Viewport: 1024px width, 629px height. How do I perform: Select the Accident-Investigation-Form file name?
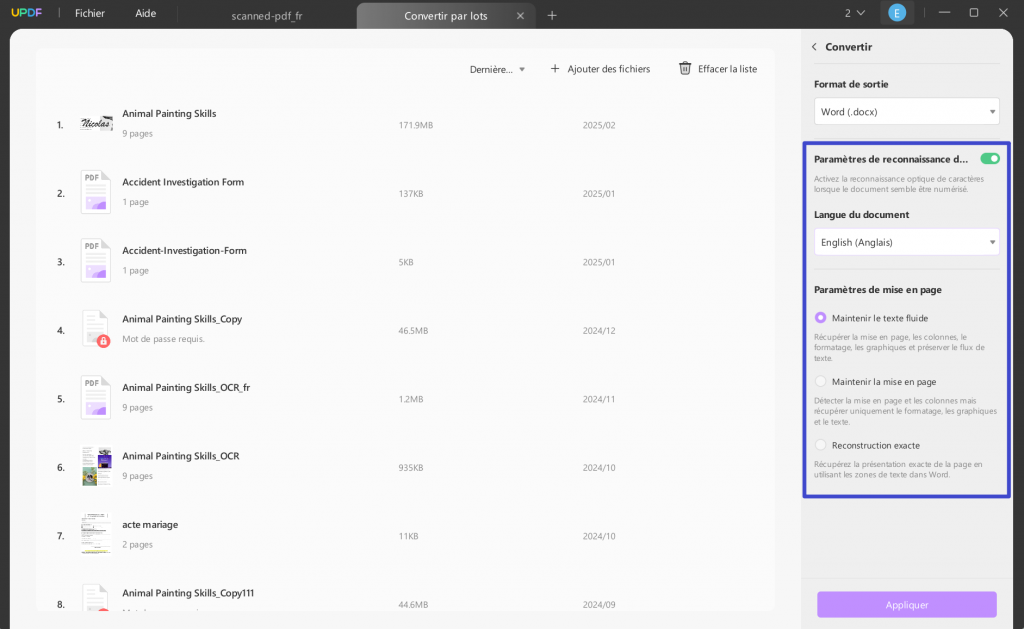[184, 251]
